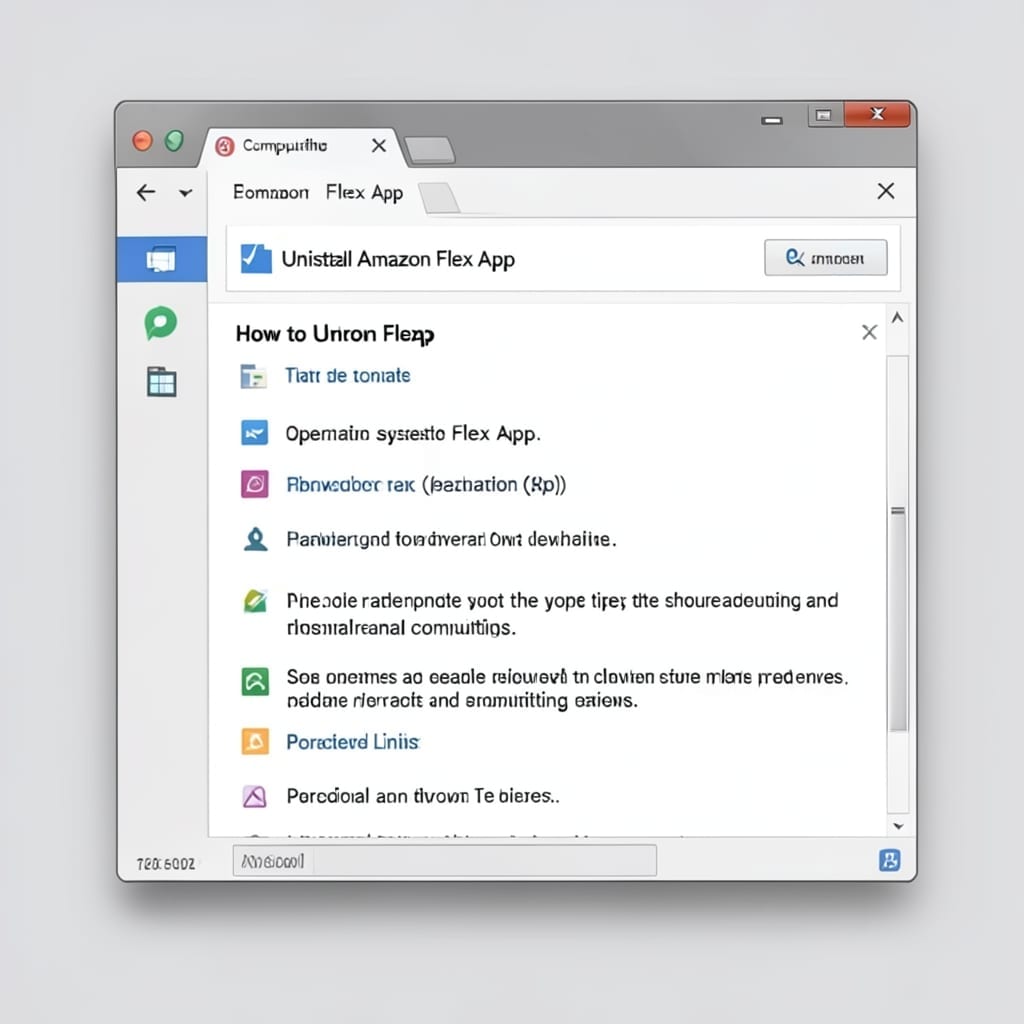Open the Tlatt de toniate link
Screen dimensions: 1024x1024
[347, 376]
